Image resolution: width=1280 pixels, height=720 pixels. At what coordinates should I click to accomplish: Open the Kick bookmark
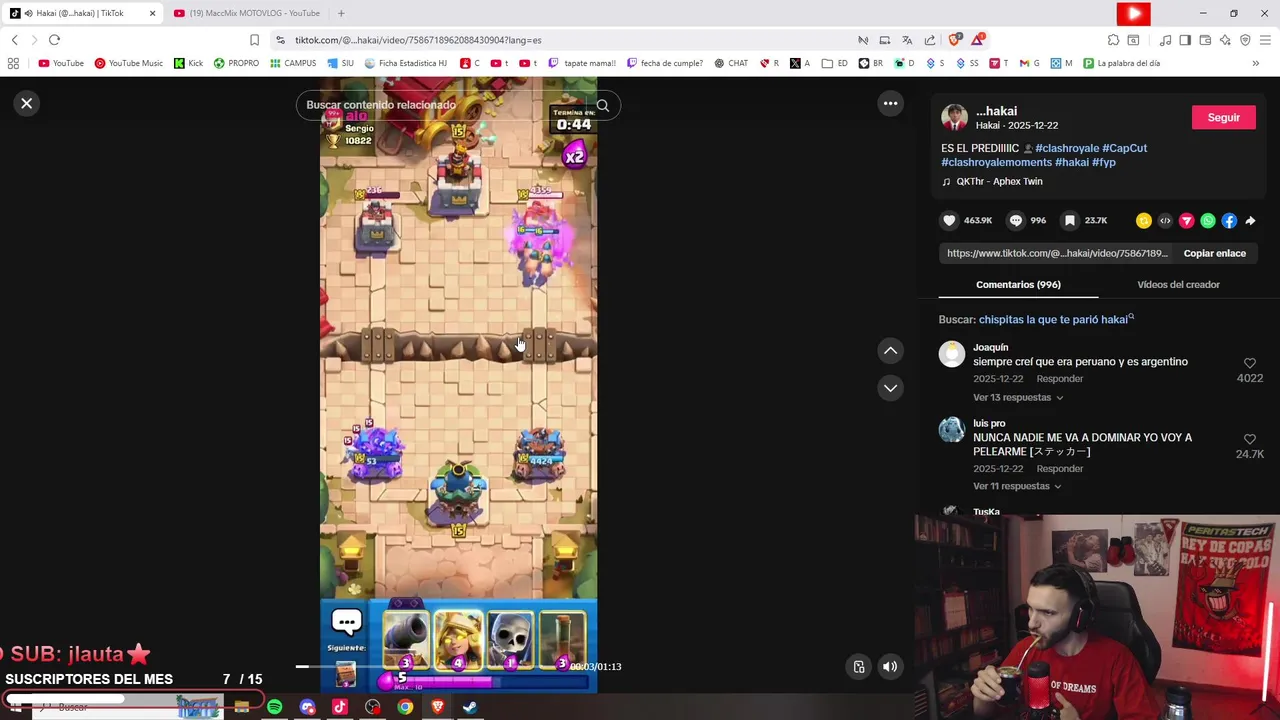(x=188, y=63)
